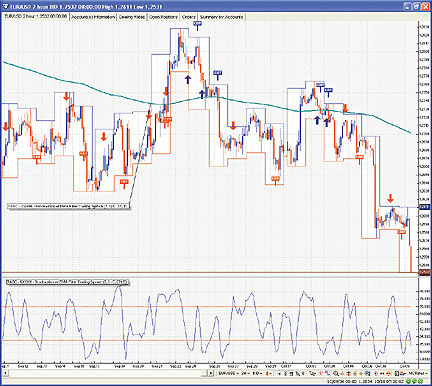This screenshot has height=386, width=432.
Task: Open the Dealing Rates tab
Action: [x=132, y=17]
